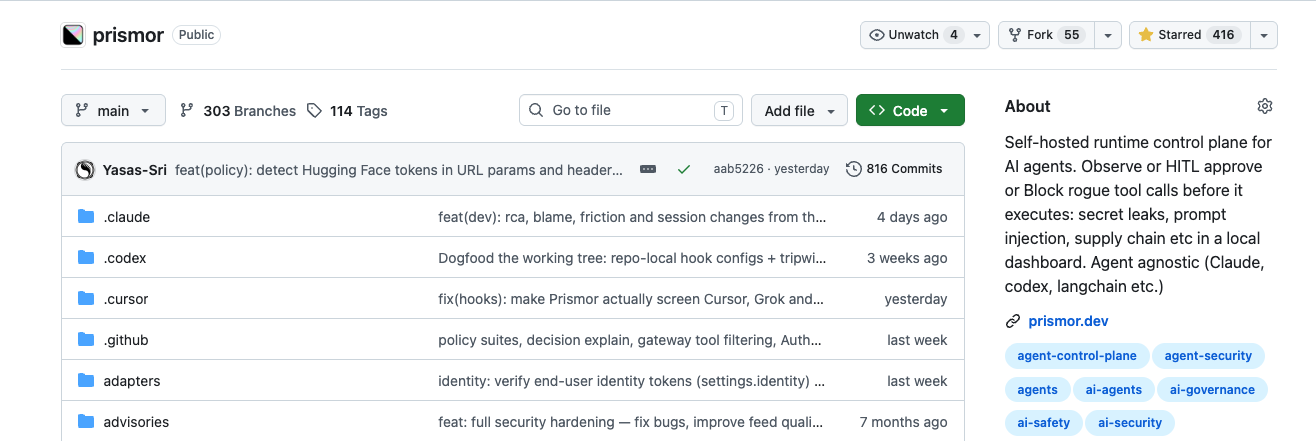Image resolution: width=1316 pixels, height=441 pixels.
Task: Click the folder icon next to .cursor
Action: click(86, 299)
